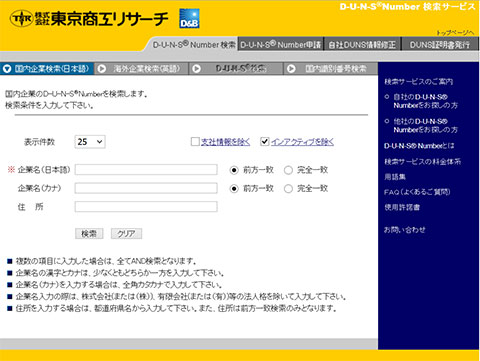Select 前方一致 radio for 企業名(カナ)
Viewport: 480px width, 361px height.
pos(234,189)
